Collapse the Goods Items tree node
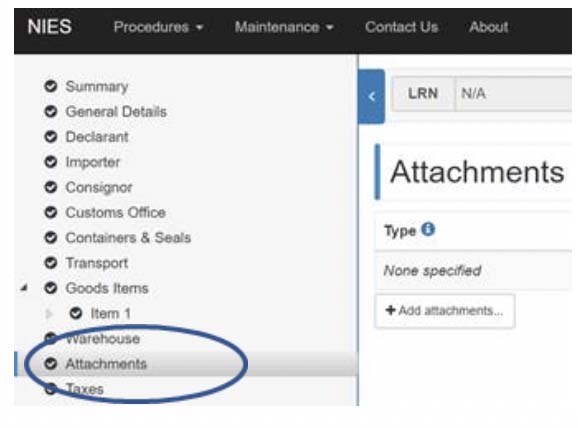Viewport: 578px width, 428px height. tap(24, 288)
